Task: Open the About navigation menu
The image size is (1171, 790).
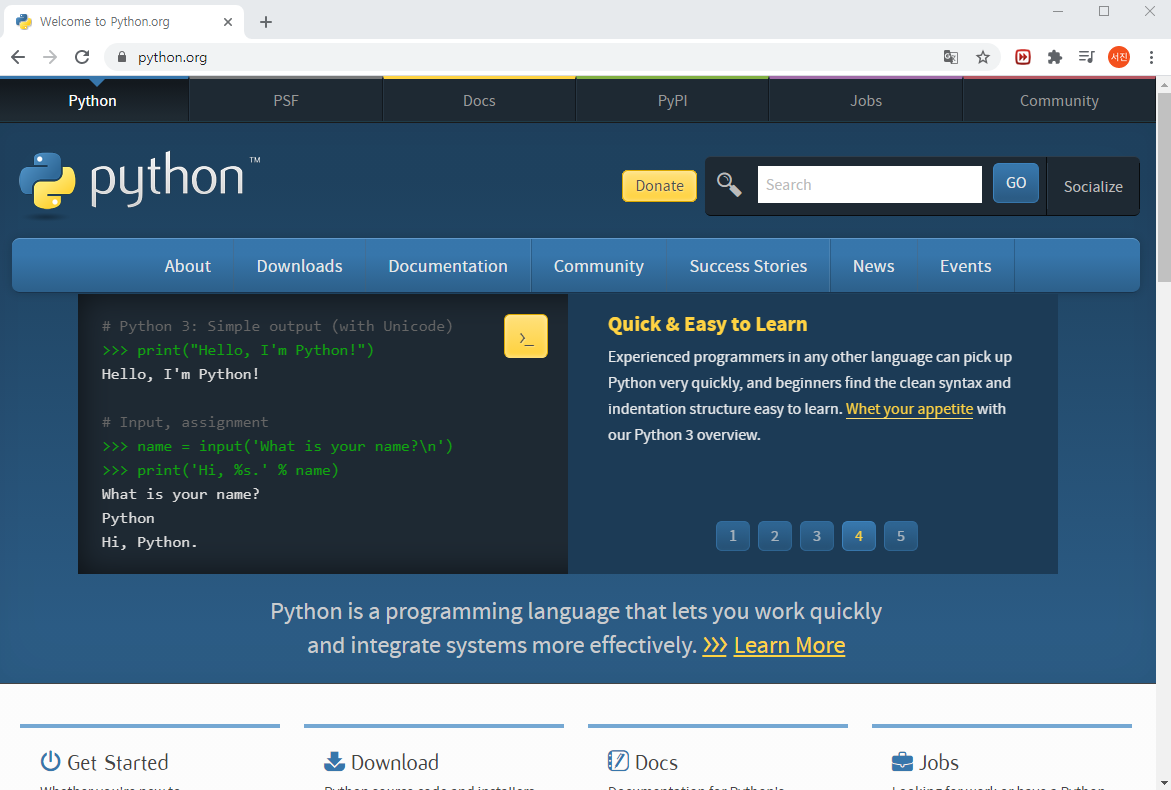Action: point(187,266)
